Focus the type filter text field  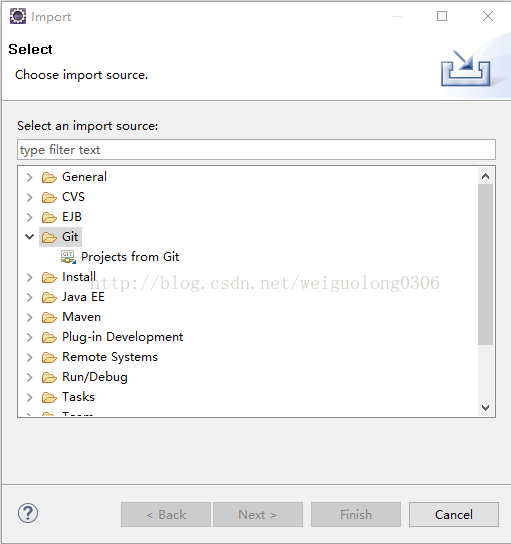pos(256,150)
